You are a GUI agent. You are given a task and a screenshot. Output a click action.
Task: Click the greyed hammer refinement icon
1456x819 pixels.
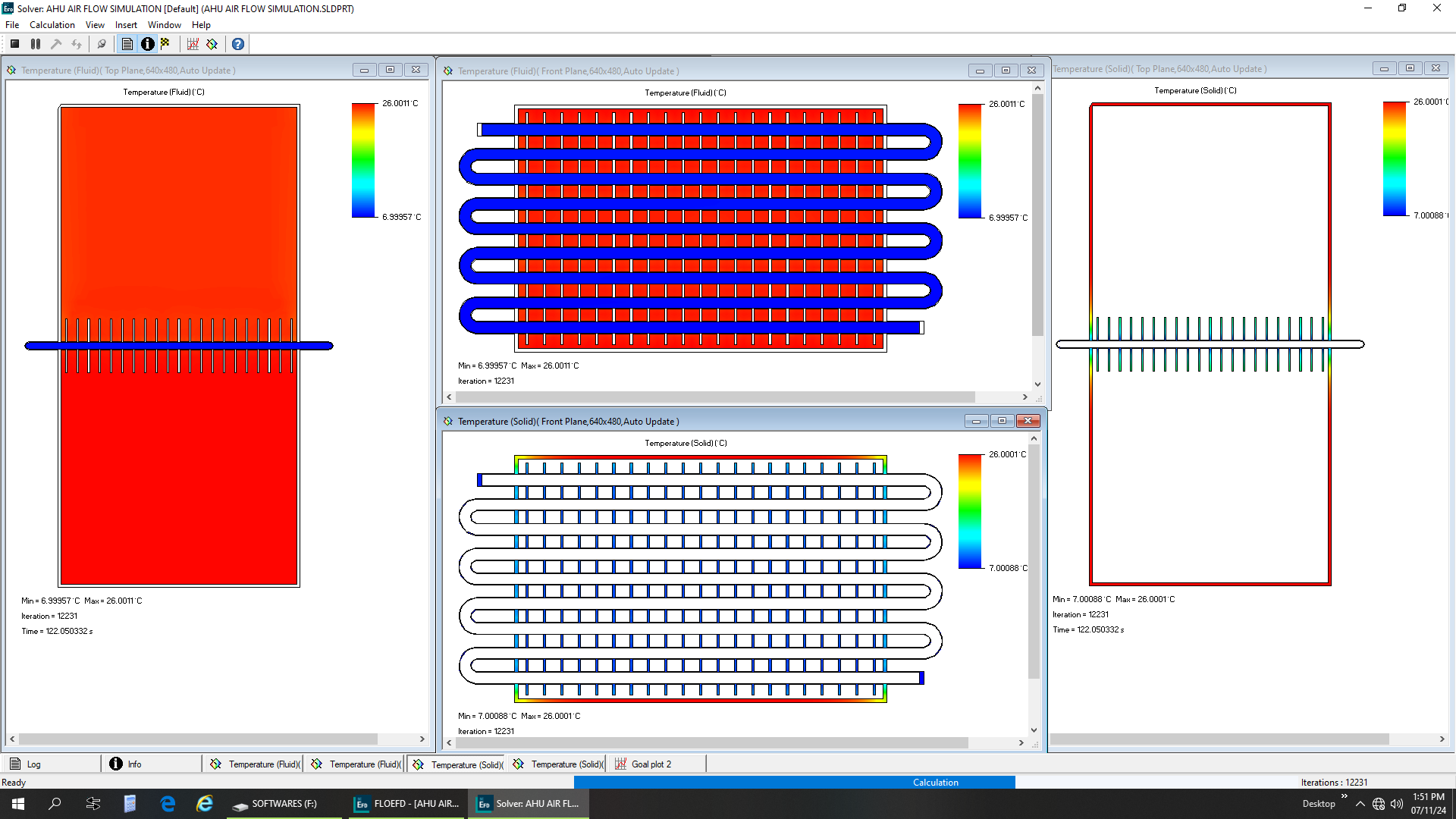point(56,44)
